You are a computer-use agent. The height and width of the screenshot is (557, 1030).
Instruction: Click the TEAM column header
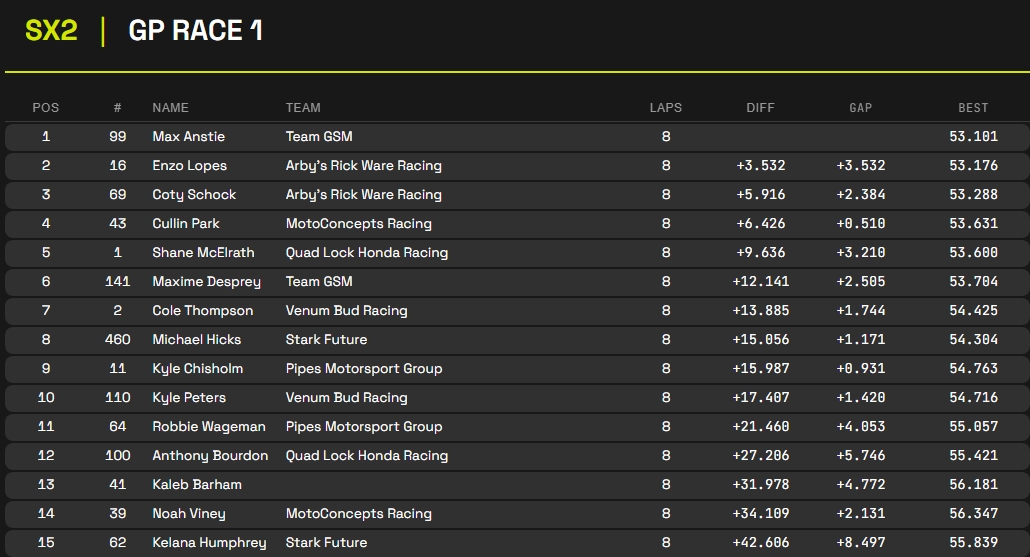pyautogui.click(x=303, y=108)
